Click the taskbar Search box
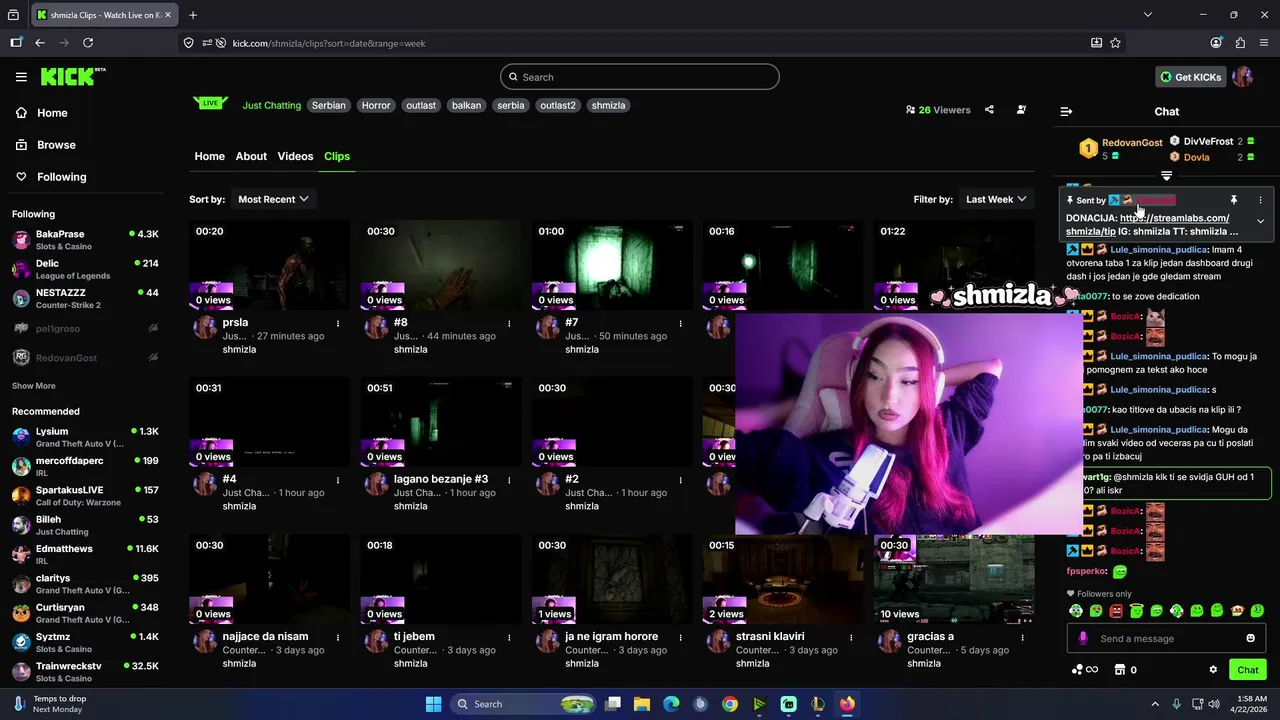 pos(523,704)
